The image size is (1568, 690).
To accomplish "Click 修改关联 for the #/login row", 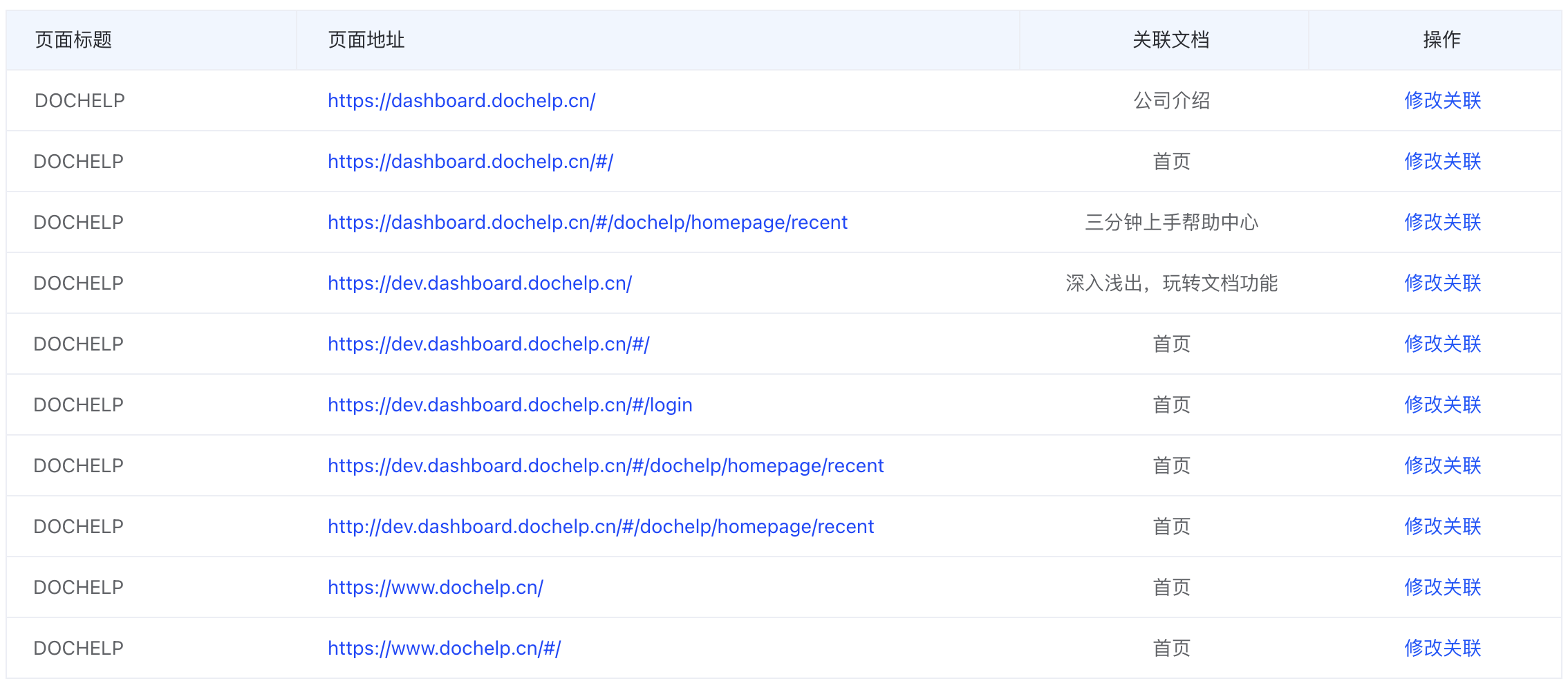I will [1442, 405].
